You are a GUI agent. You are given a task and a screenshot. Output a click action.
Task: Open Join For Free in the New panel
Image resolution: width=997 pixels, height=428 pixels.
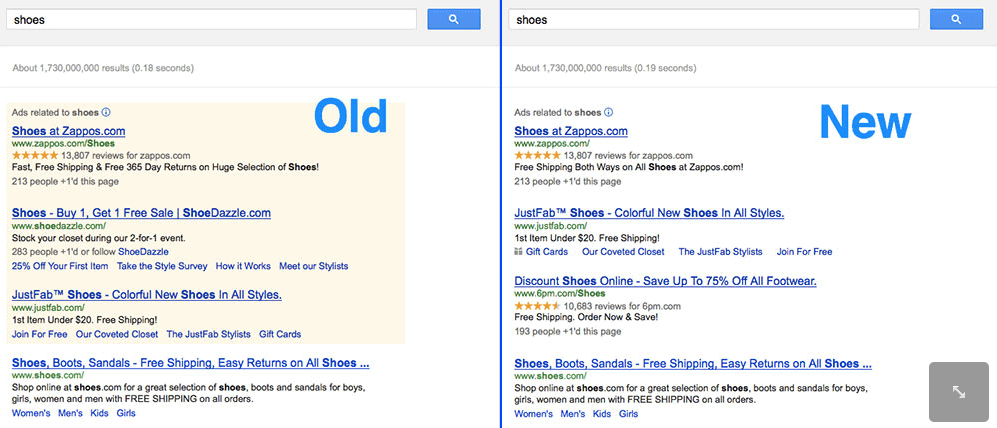tap(804, 252)
